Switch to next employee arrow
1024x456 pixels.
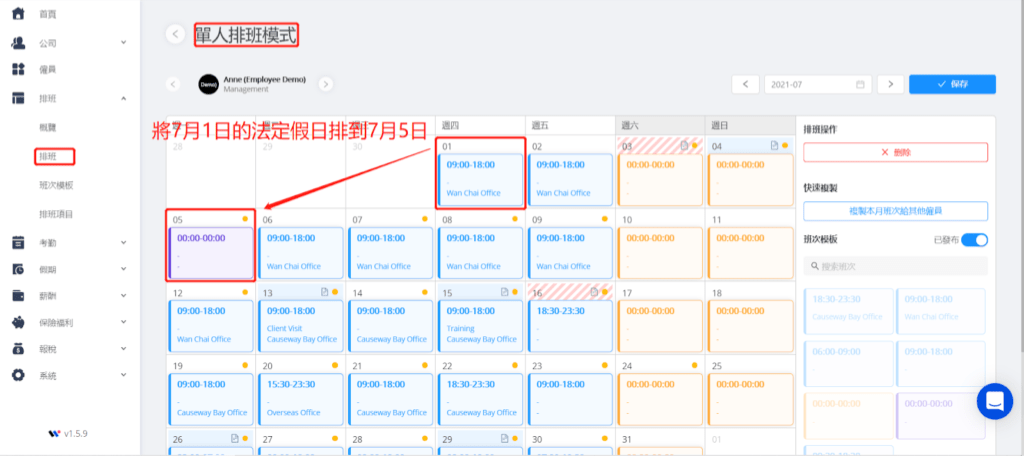click(326, 84)
